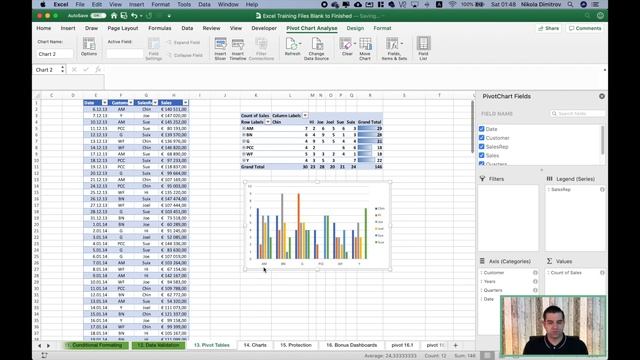This screenshot has width=640, height=360.
Task: Click the Home icon in title bar
Action: click(114, 16)
